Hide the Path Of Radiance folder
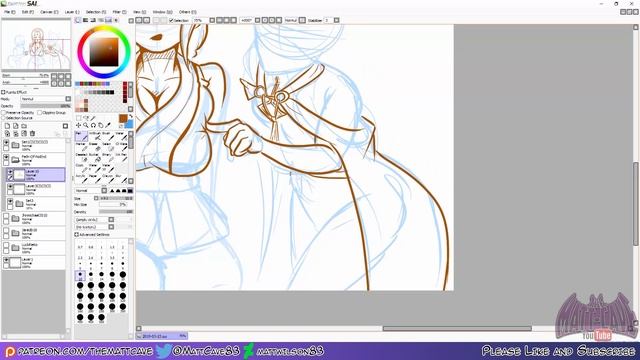 point(6,157)
